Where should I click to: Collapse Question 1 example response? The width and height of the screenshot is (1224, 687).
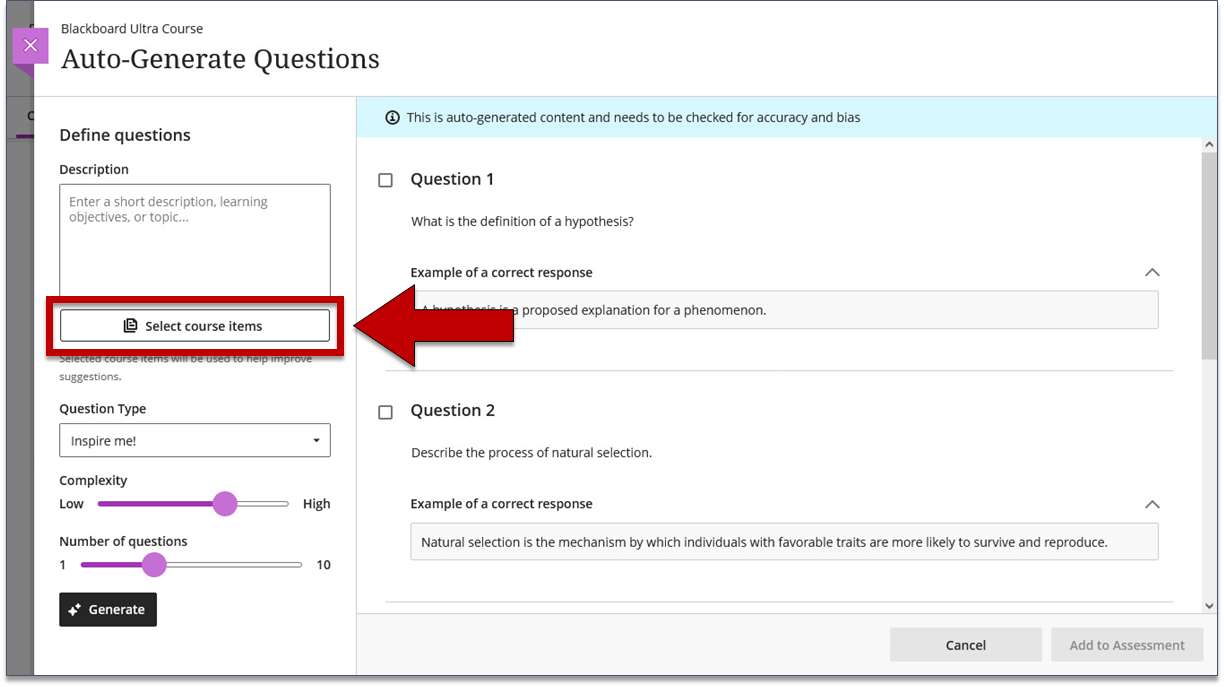[x=1152, y=273]
